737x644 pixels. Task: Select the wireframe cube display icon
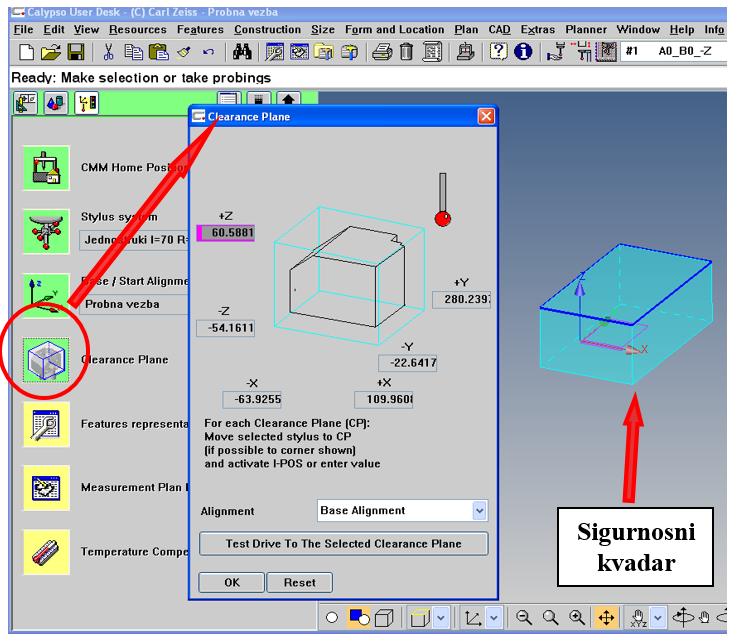(x=384, y=618)
